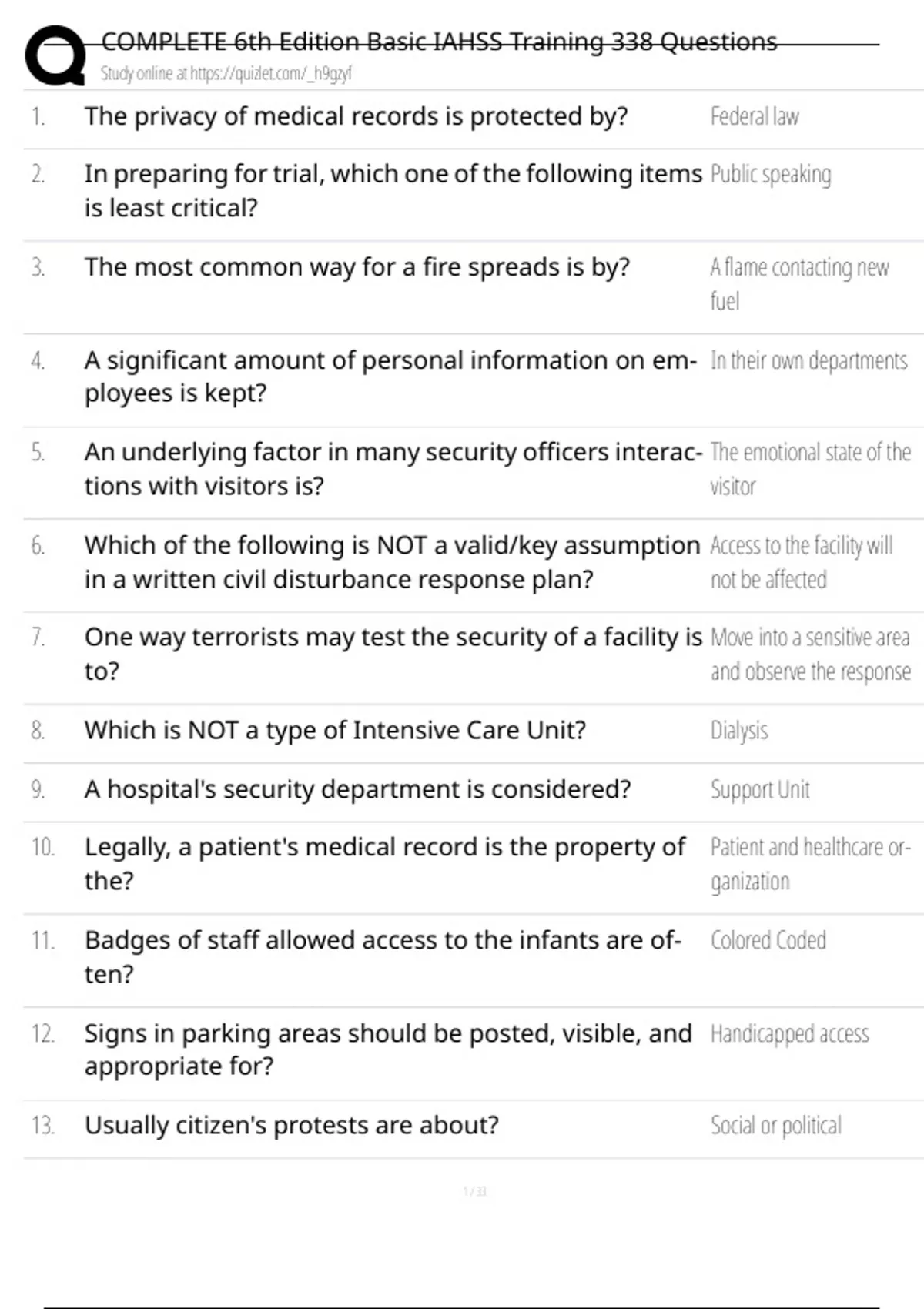Select the question about medical records privacy
Image resolution: width=924 pixels, height=1309 pixels.
pos(356,117)
